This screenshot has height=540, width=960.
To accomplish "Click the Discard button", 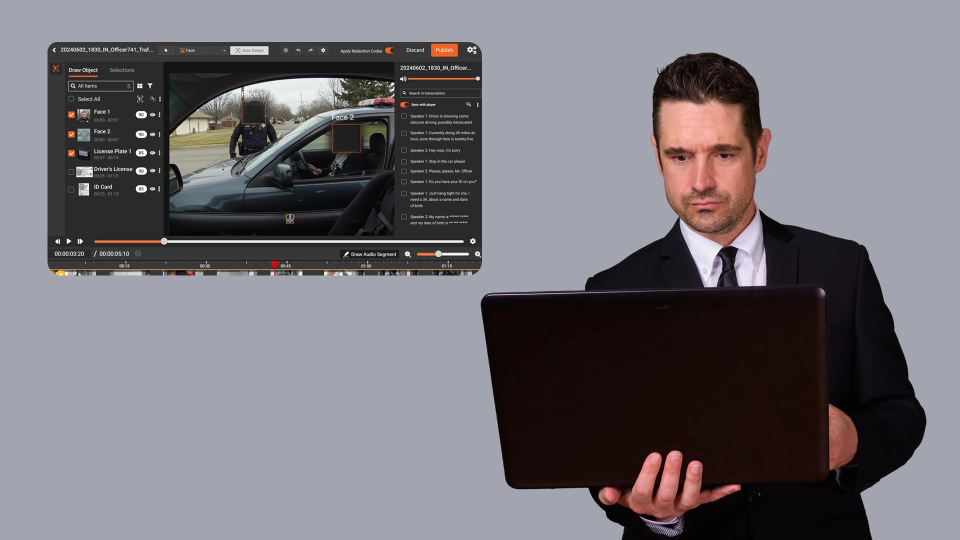I will point(415,50).
